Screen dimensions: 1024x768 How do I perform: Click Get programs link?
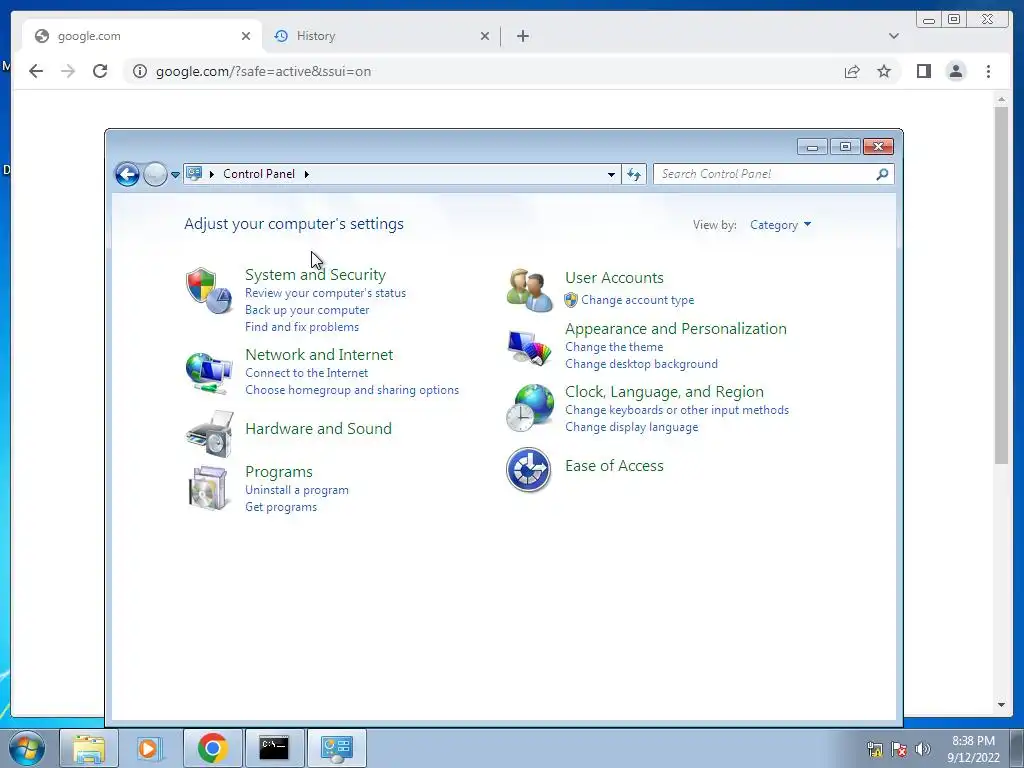tap(281, 507)
